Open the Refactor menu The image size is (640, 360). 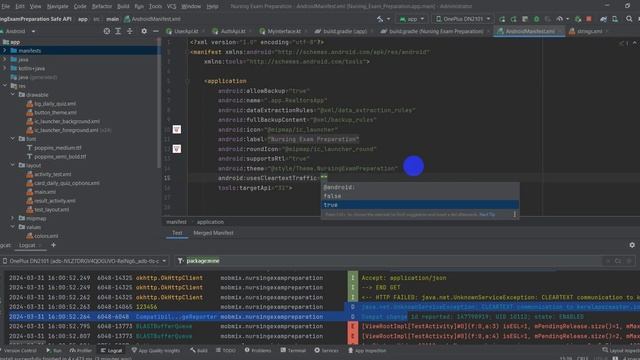[102, 6]
